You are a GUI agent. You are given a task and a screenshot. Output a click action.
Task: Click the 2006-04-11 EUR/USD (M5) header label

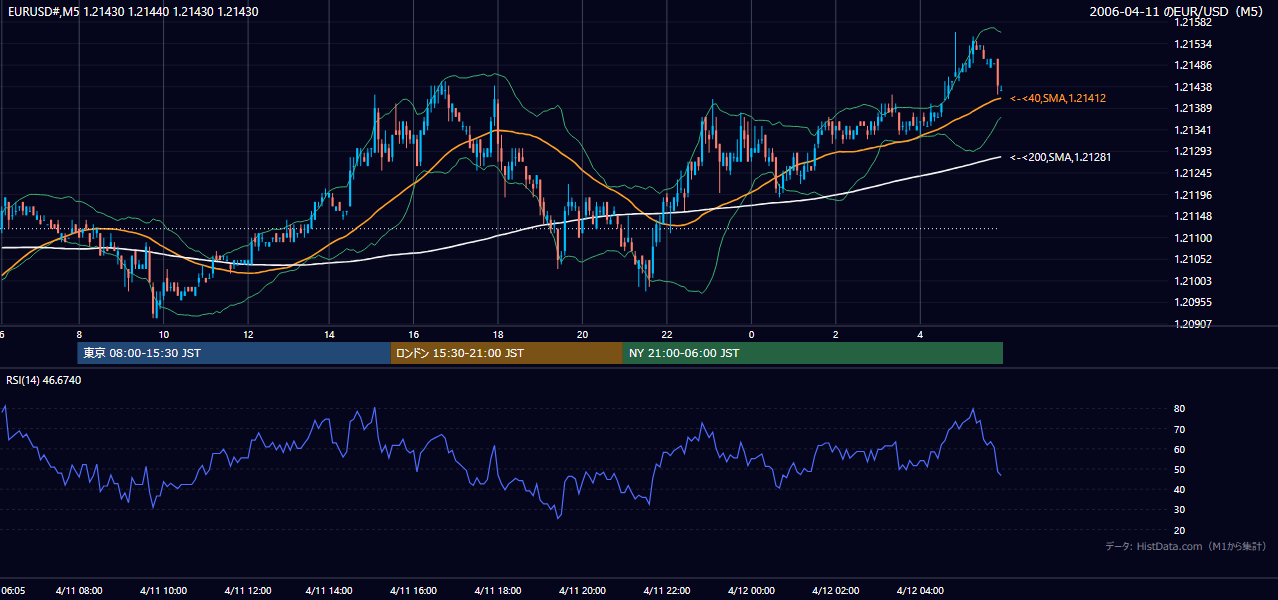coord(1176,12)
